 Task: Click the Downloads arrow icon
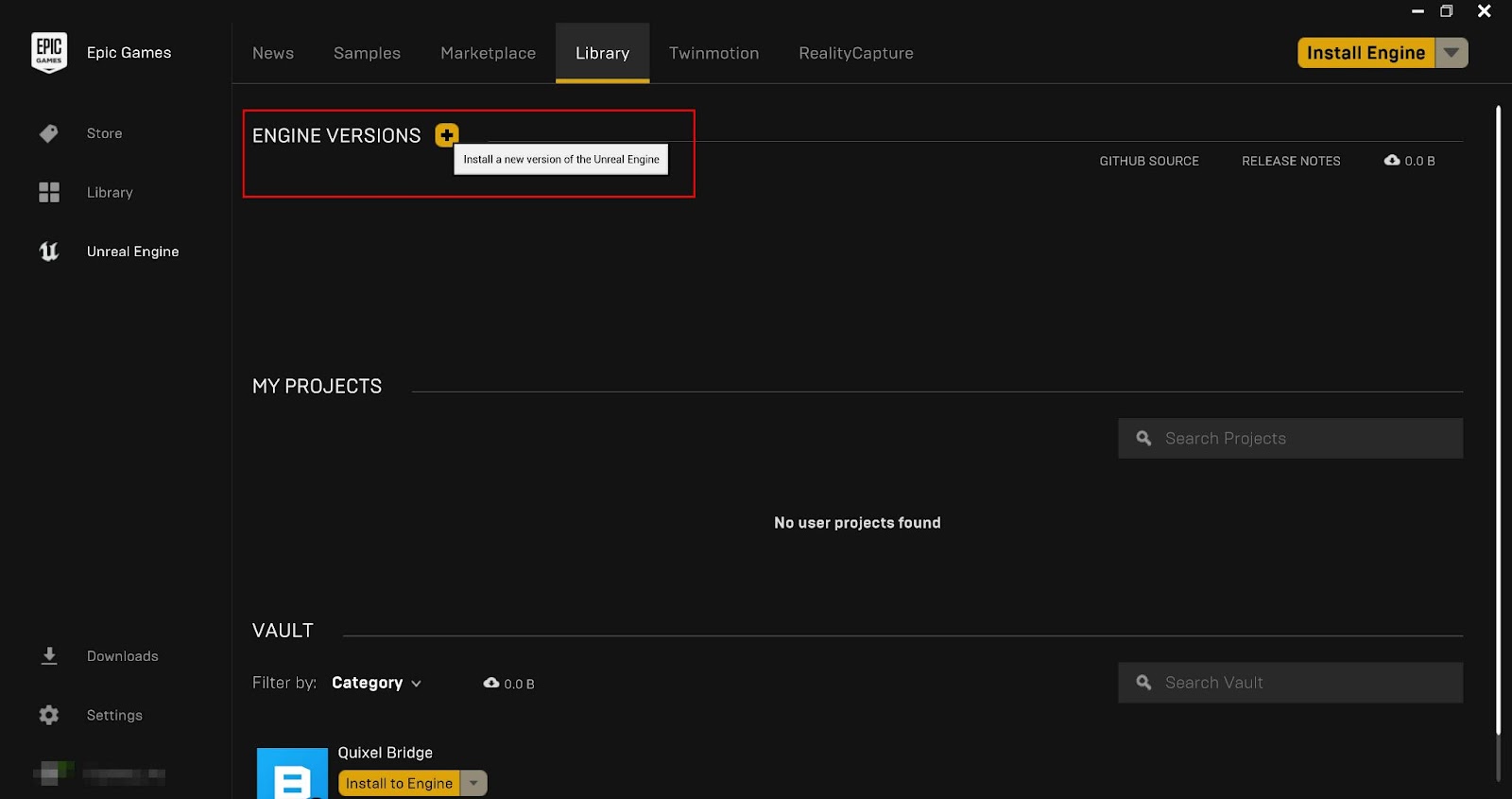point(49,656)
